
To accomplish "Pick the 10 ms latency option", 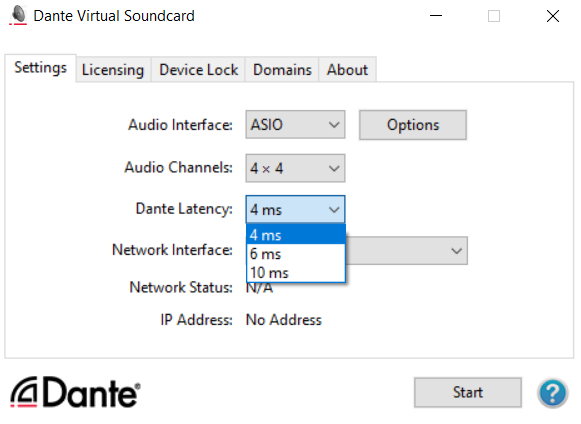I will (x=296, y=273).
